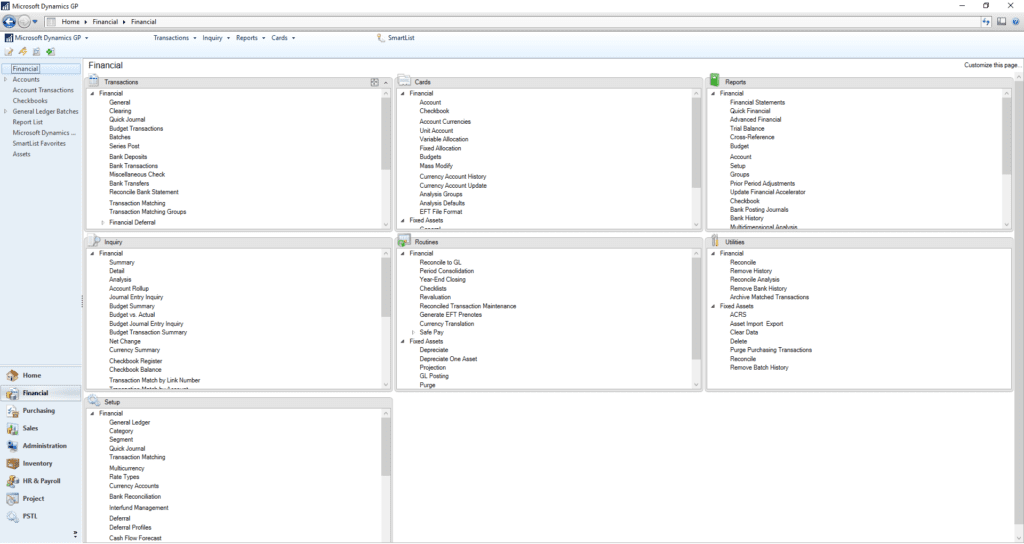Open Bank Deposits transaction
Viewport: 1024px width, 544px height.
pos(128,157)
